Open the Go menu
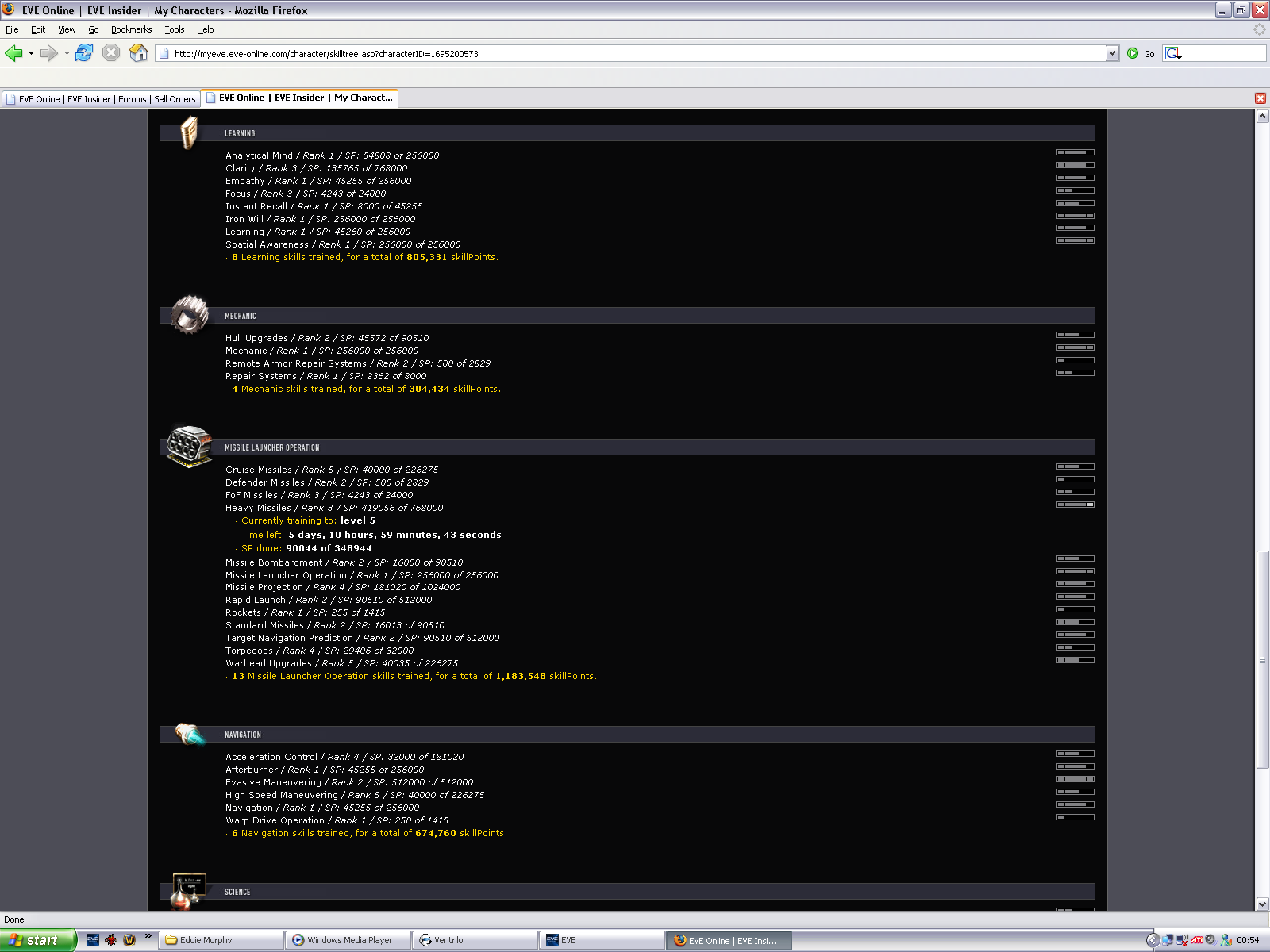Image resolution: width=1270 pixels, height=952 pixels. click(94, 29)
